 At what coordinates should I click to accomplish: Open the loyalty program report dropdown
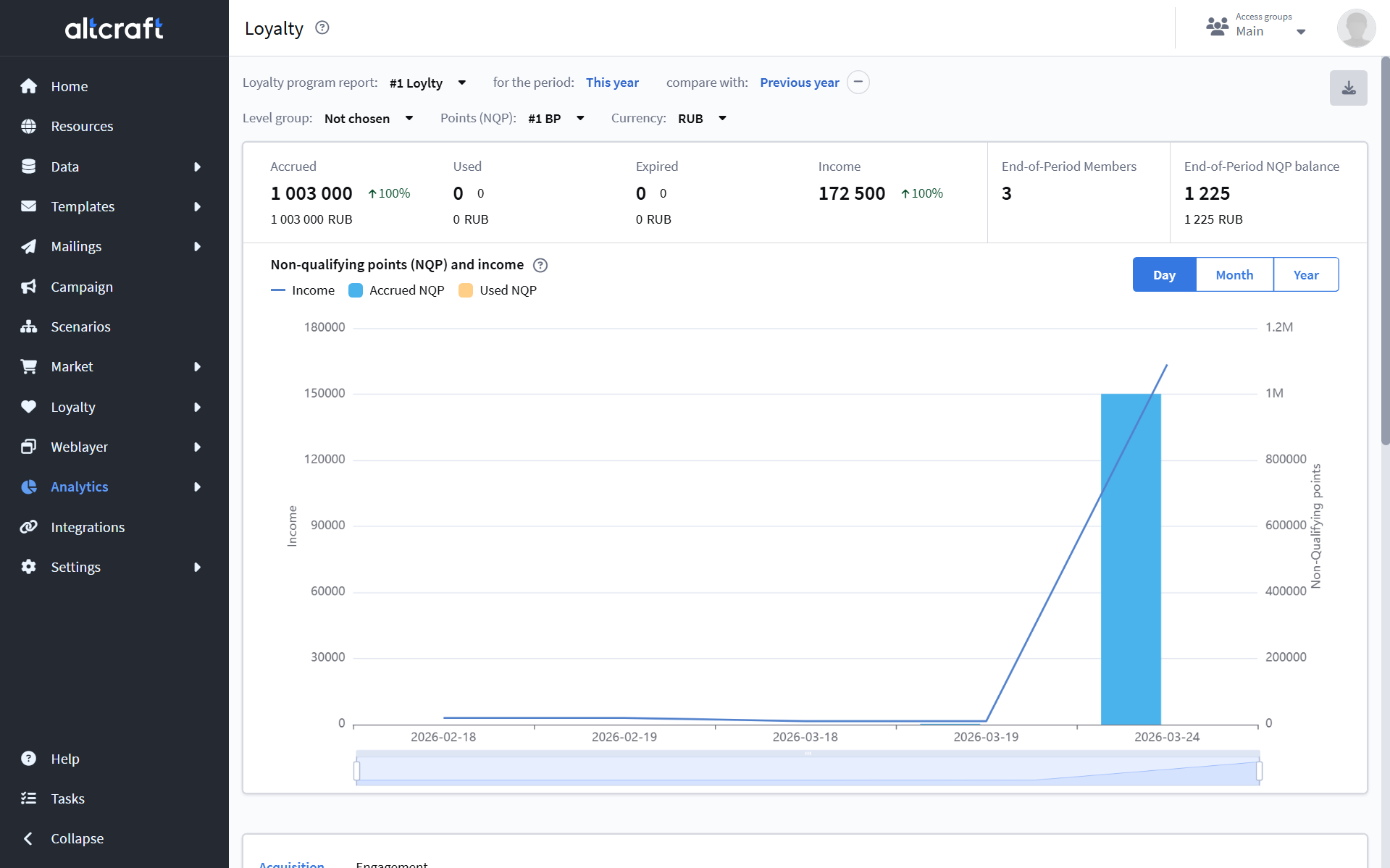[x=427, y=83]
